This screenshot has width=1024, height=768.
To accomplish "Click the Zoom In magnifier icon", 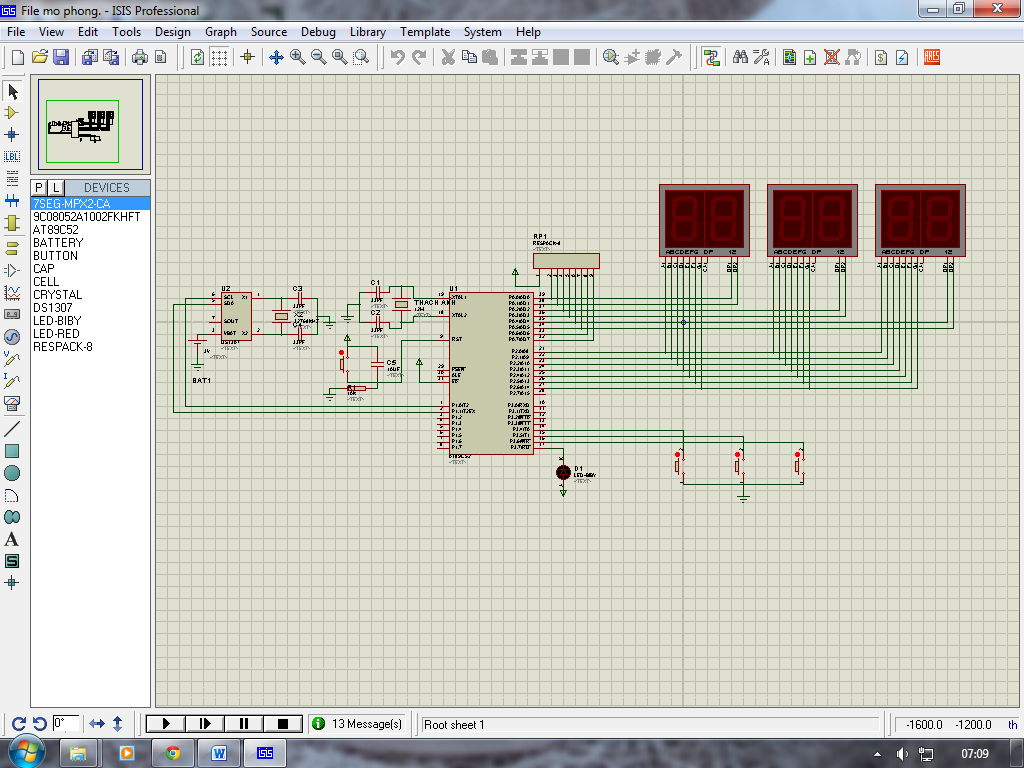I will [x=298, y=57].
